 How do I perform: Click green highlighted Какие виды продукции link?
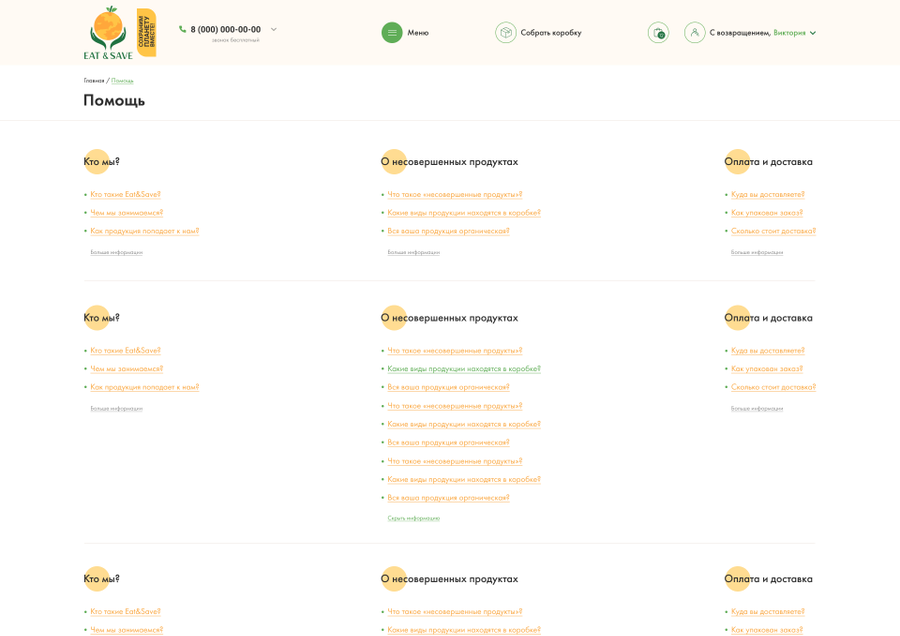pyautogui.click(x=464, y=369)
